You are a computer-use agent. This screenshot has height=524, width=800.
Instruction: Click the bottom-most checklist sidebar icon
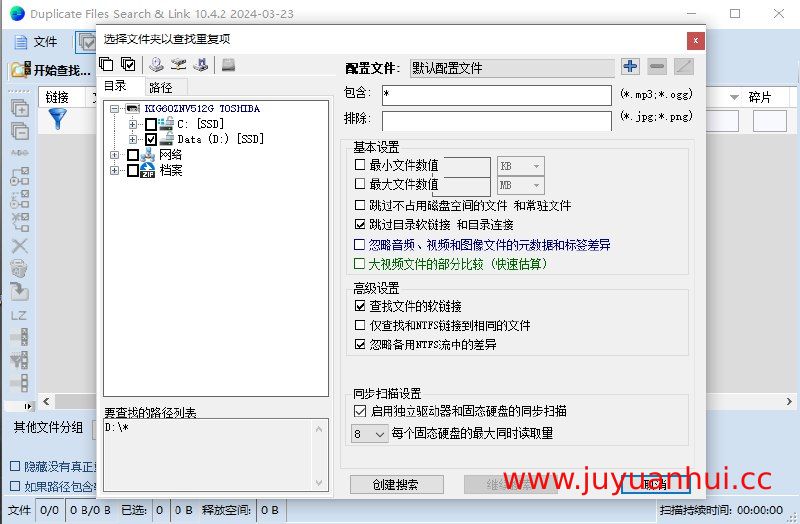pyautogui.click(x=19, y=383)
